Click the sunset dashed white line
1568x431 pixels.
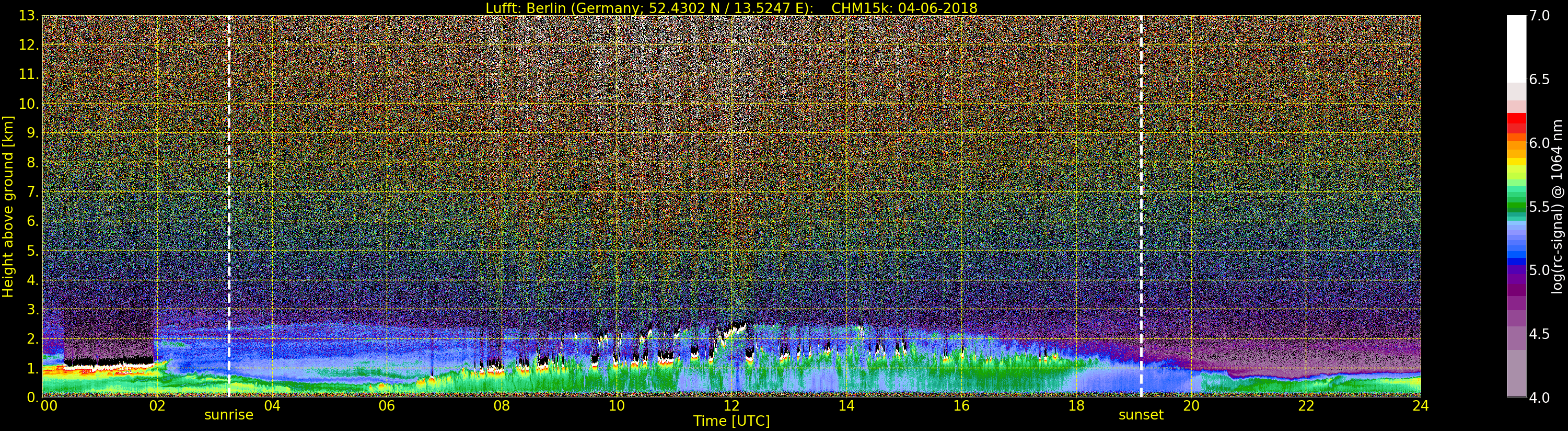tap(1141, 206)
